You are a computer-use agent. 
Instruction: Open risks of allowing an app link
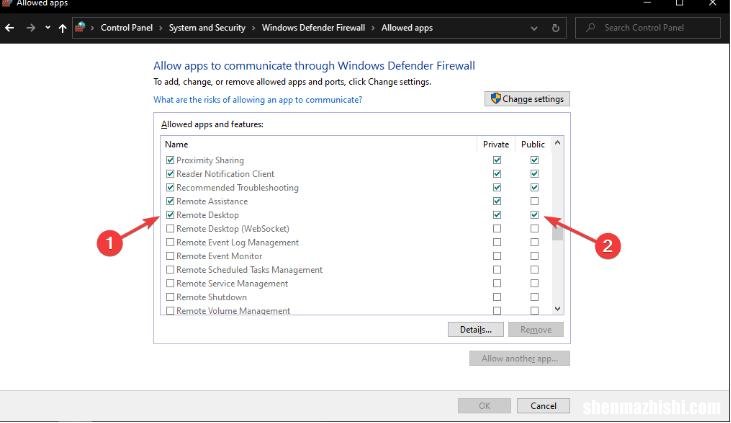[258, 100]
